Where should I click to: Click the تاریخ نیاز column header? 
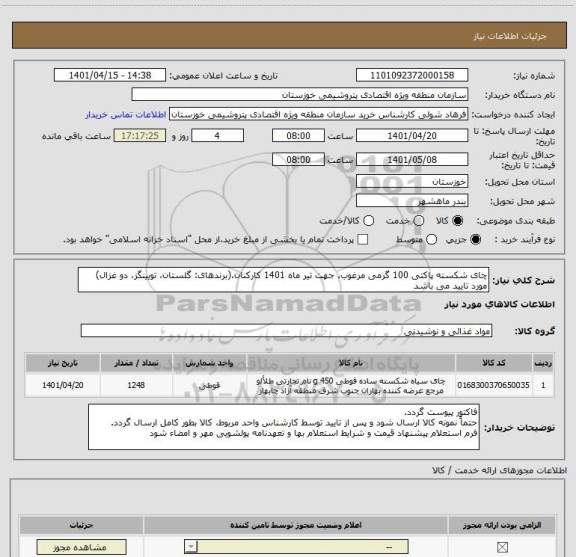click(x=62, y=363)
